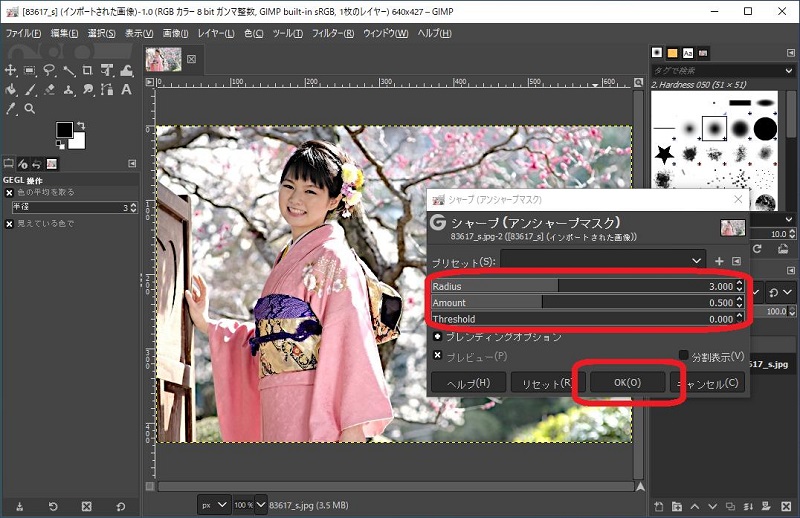Image resolution: width=800 pixels, height=518 pixels.
Task: Toggle the 見えている色で checkbox
Action: tap(9, 224)
